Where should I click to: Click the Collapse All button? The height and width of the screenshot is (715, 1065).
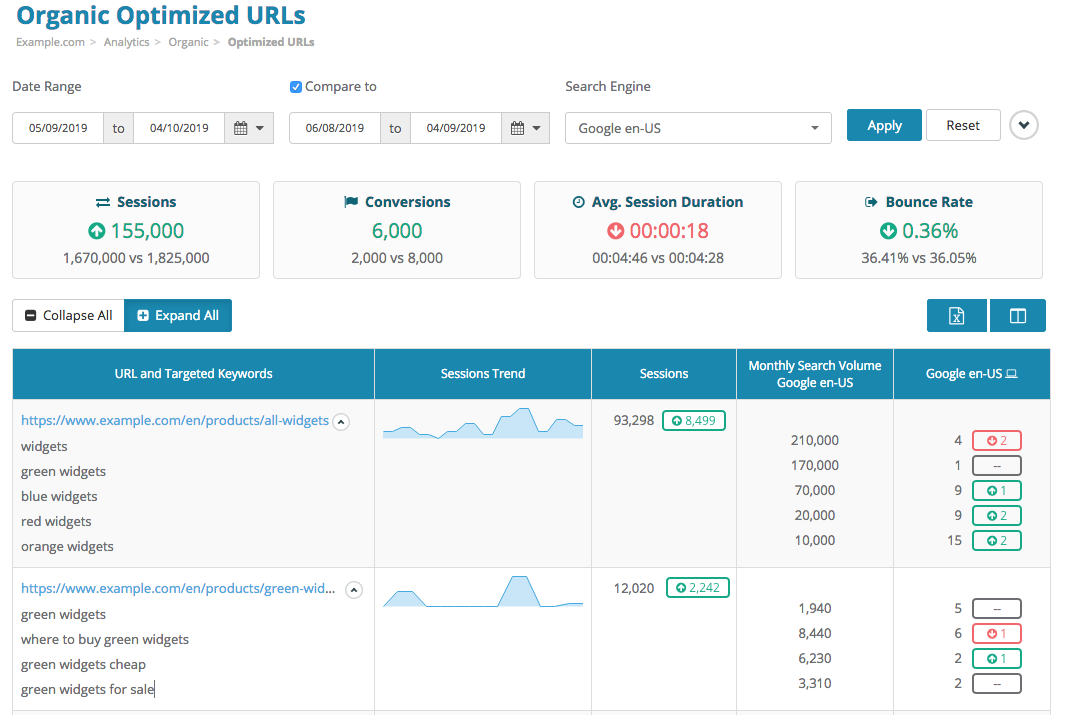[x=67, y=315]
